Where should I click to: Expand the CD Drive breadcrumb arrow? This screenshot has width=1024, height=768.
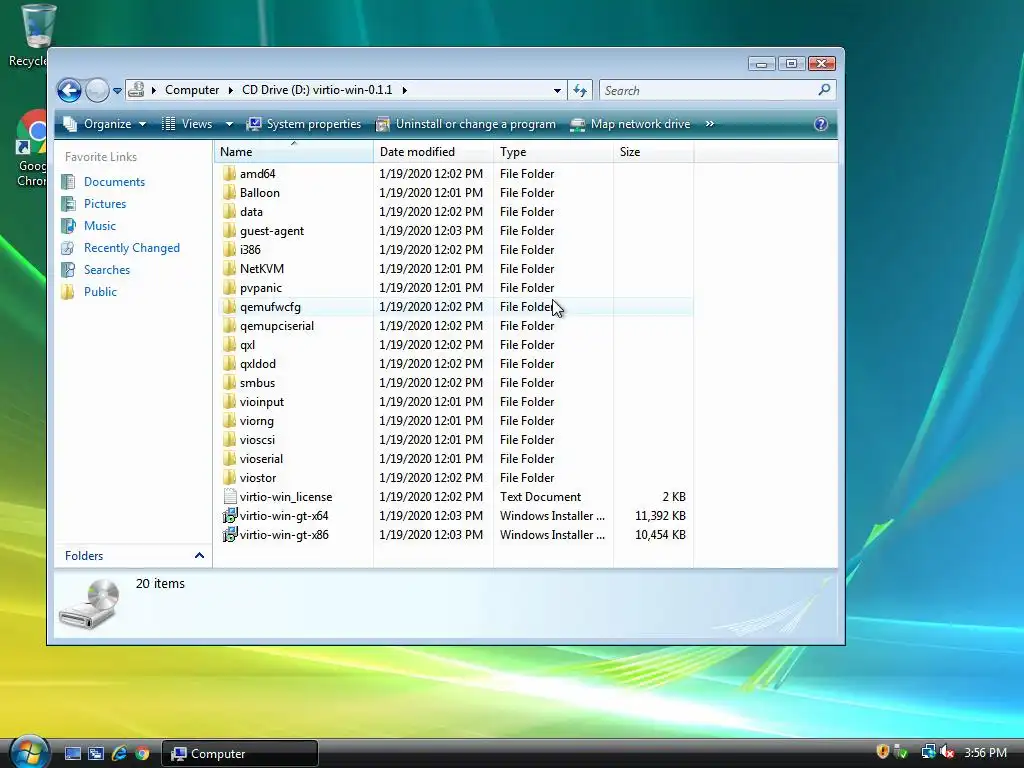tap(404, 90)
